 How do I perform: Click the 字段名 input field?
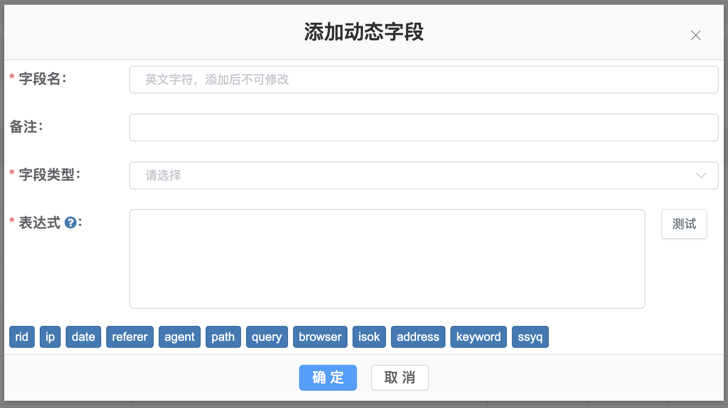(x=423, y=80)
